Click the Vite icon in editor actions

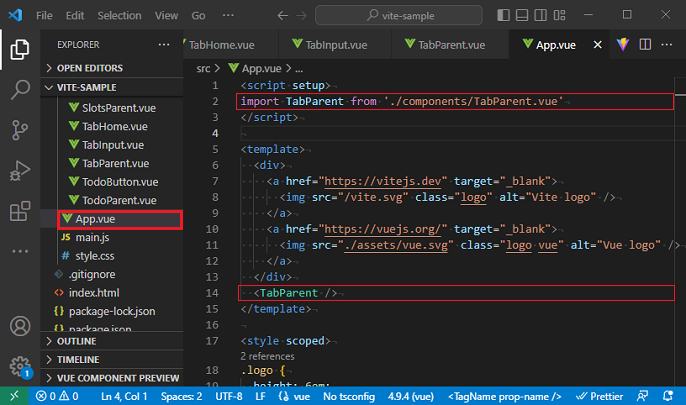(623, 45)
